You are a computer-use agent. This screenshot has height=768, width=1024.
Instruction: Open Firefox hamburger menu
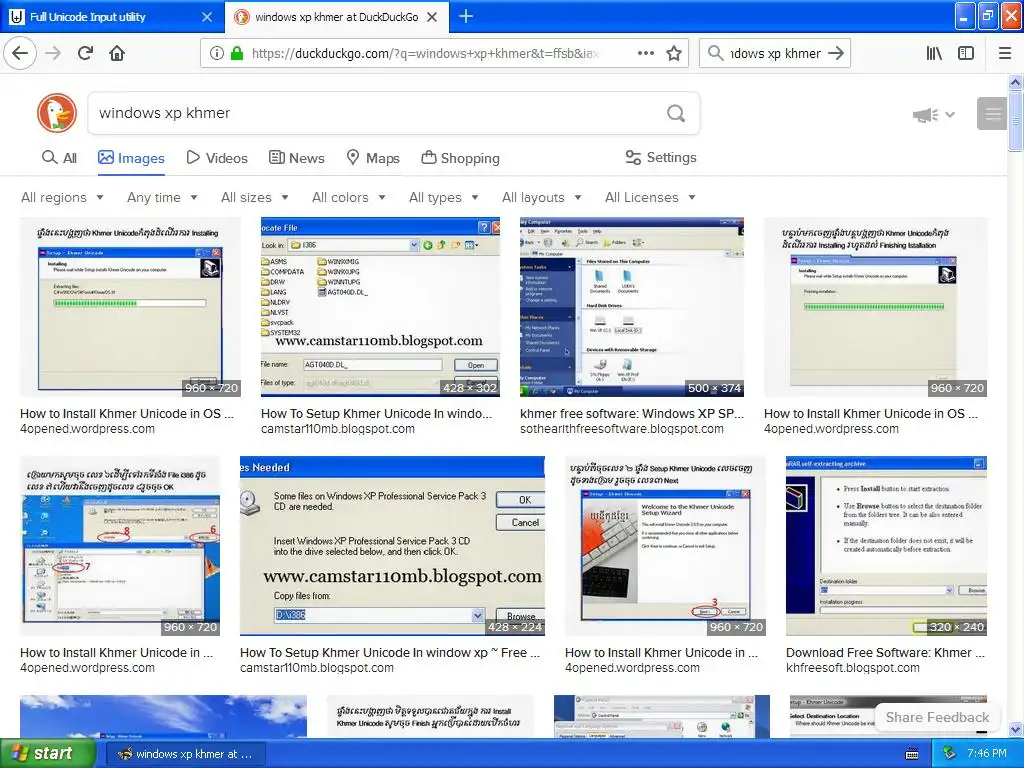1005,54
